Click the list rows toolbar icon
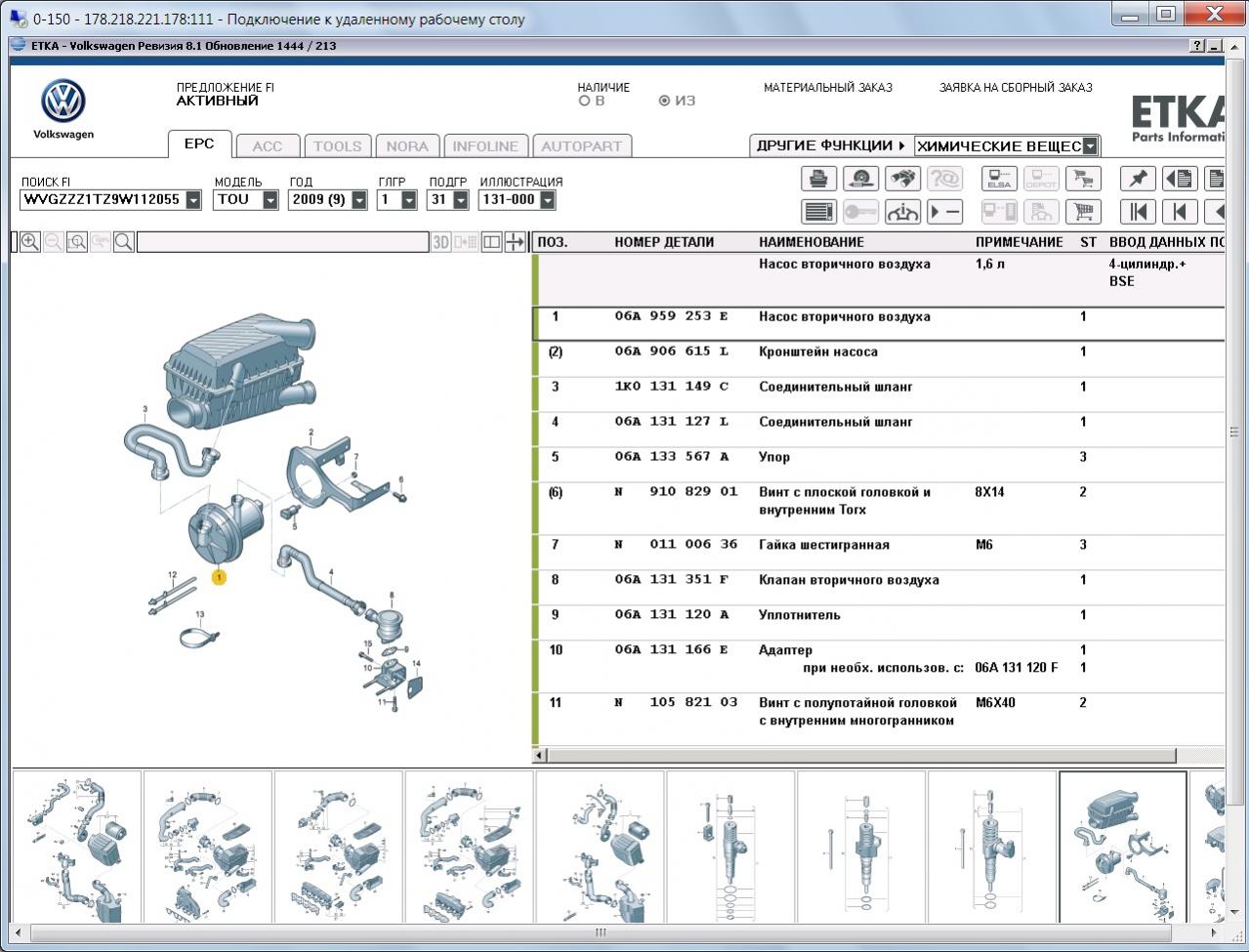 point(818,212)
